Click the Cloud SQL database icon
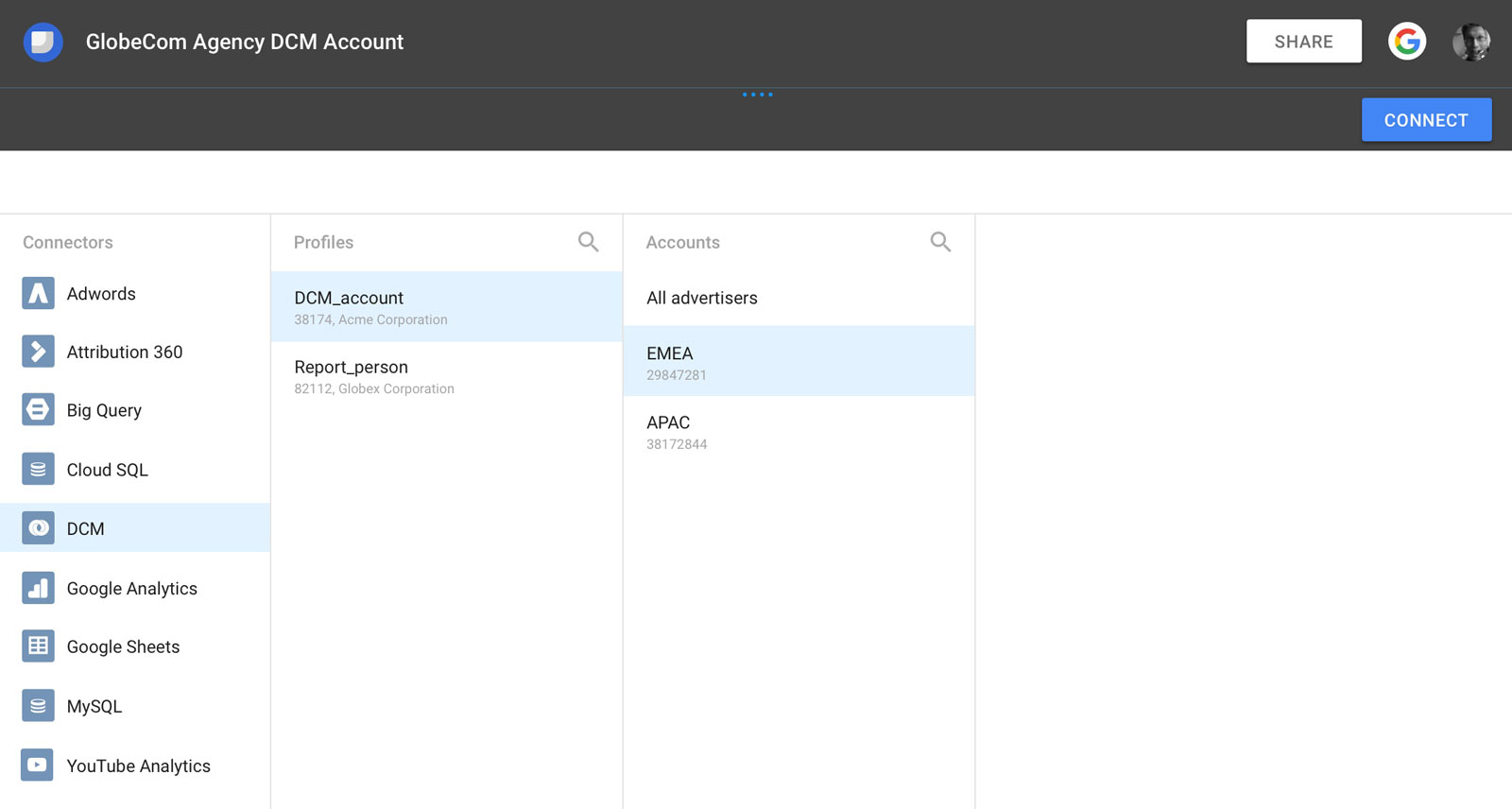1512x809 pixels. (x=38, y=469)
